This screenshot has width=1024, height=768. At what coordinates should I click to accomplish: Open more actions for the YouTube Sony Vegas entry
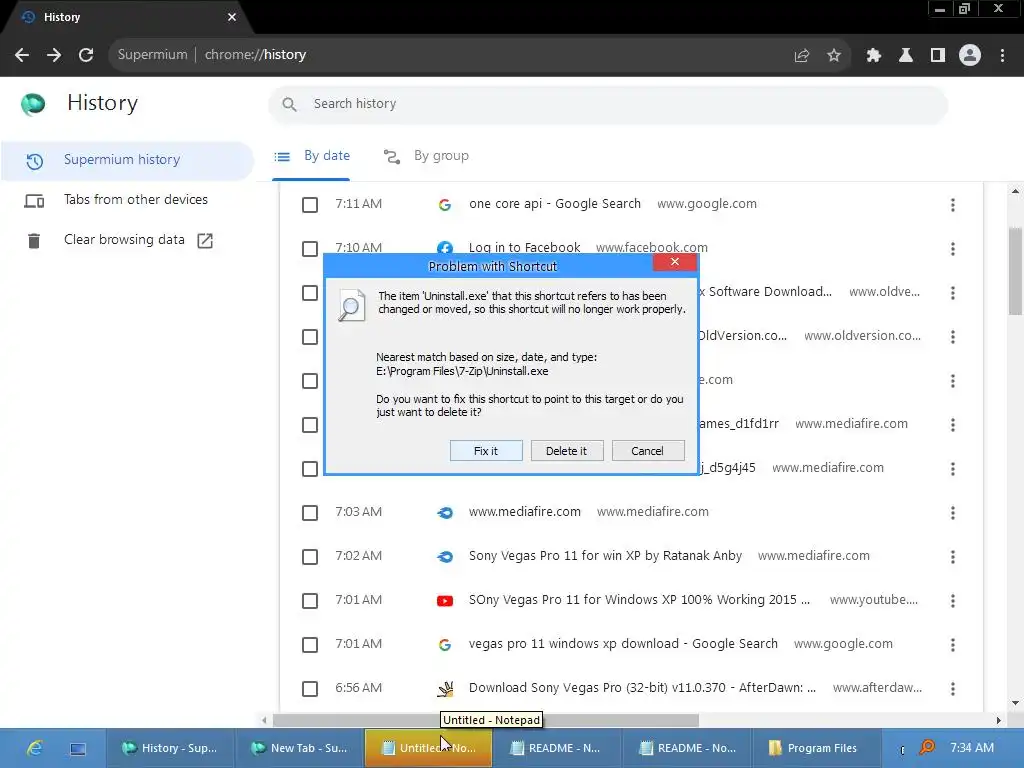click(953, 601)
